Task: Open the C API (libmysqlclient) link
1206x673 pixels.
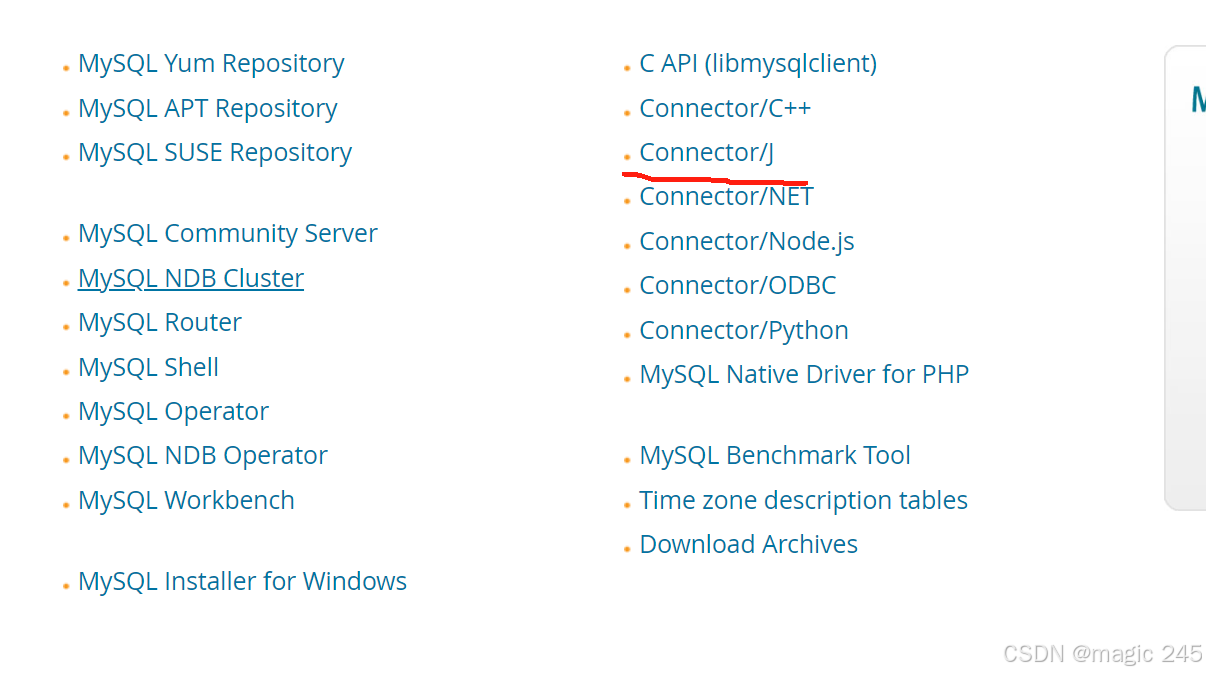Action: pyautogui.click(x=758, y=64)
